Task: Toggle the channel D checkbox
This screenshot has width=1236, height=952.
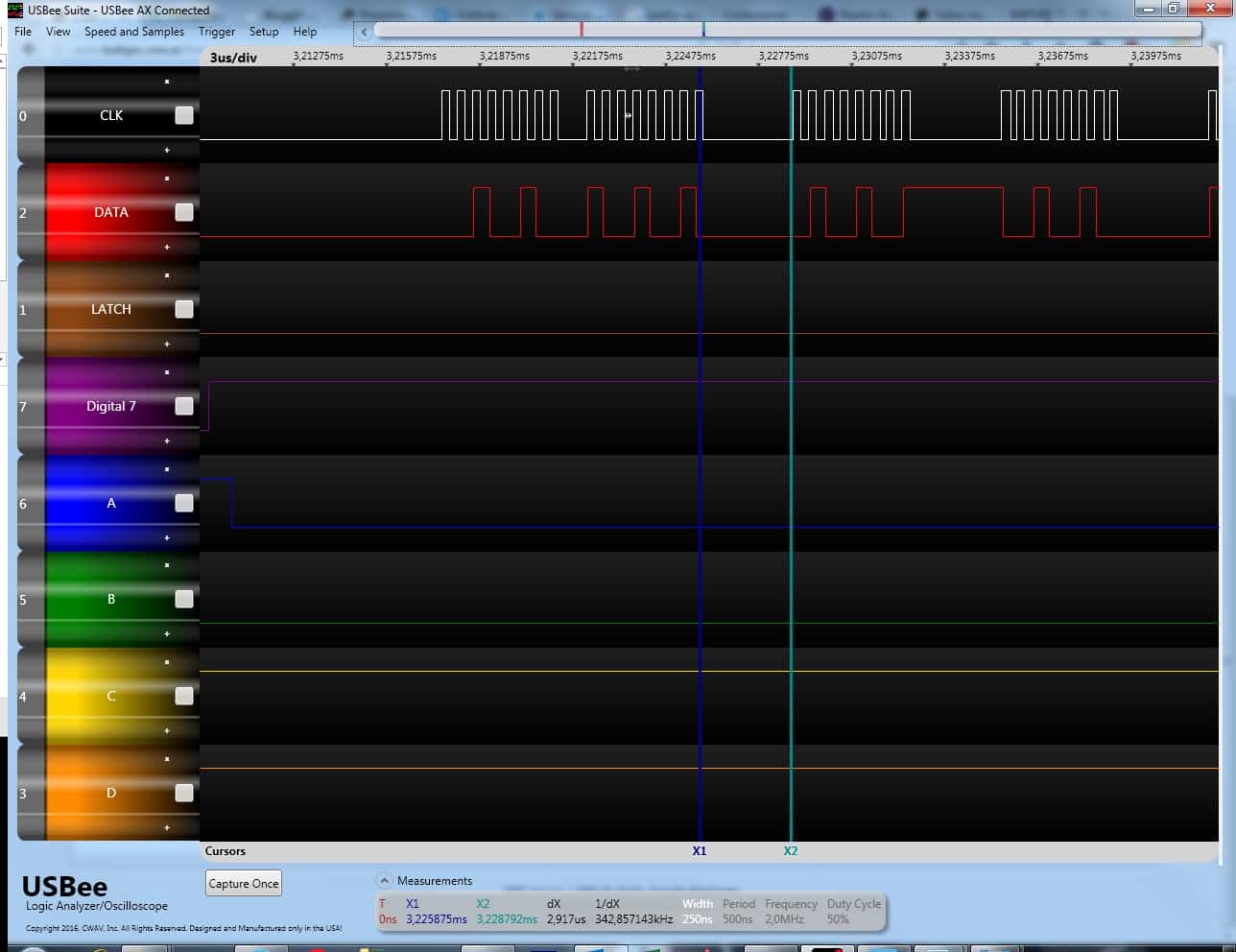Action: [x=184, y=793]
